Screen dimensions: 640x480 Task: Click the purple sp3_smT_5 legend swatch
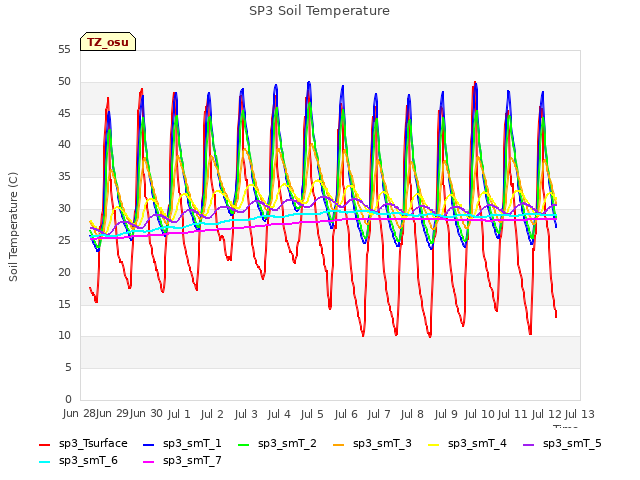[x=529, y=444]
